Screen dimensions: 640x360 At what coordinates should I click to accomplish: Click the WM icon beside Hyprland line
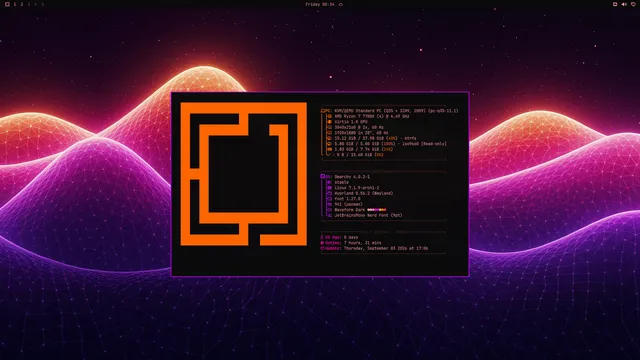pyautogui.click(x=329, y=193)
